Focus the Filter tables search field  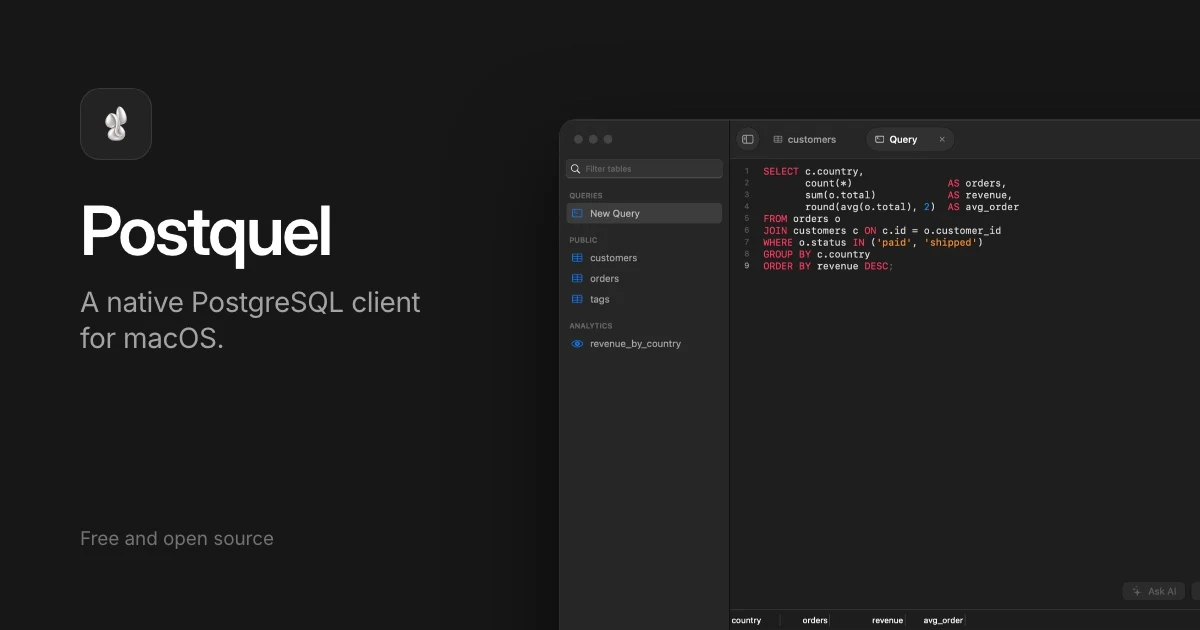(x=644, y=169)
